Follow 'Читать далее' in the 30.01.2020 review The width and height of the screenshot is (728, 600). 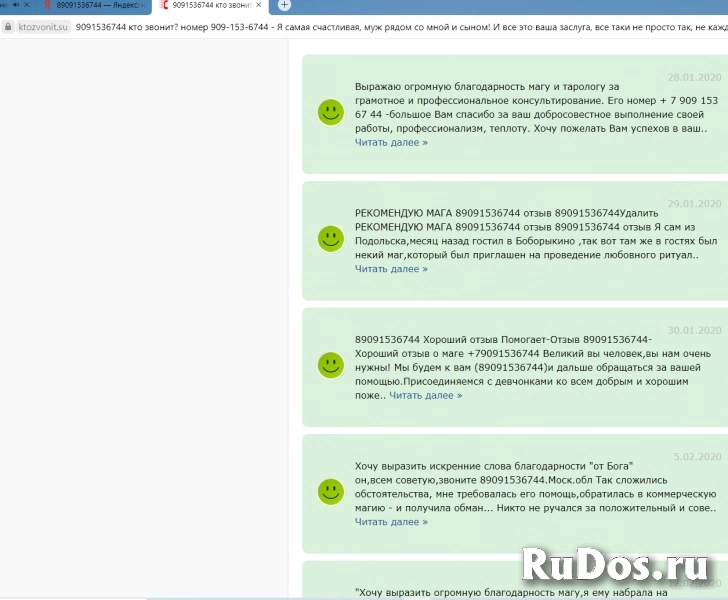(x=425, y=396)
